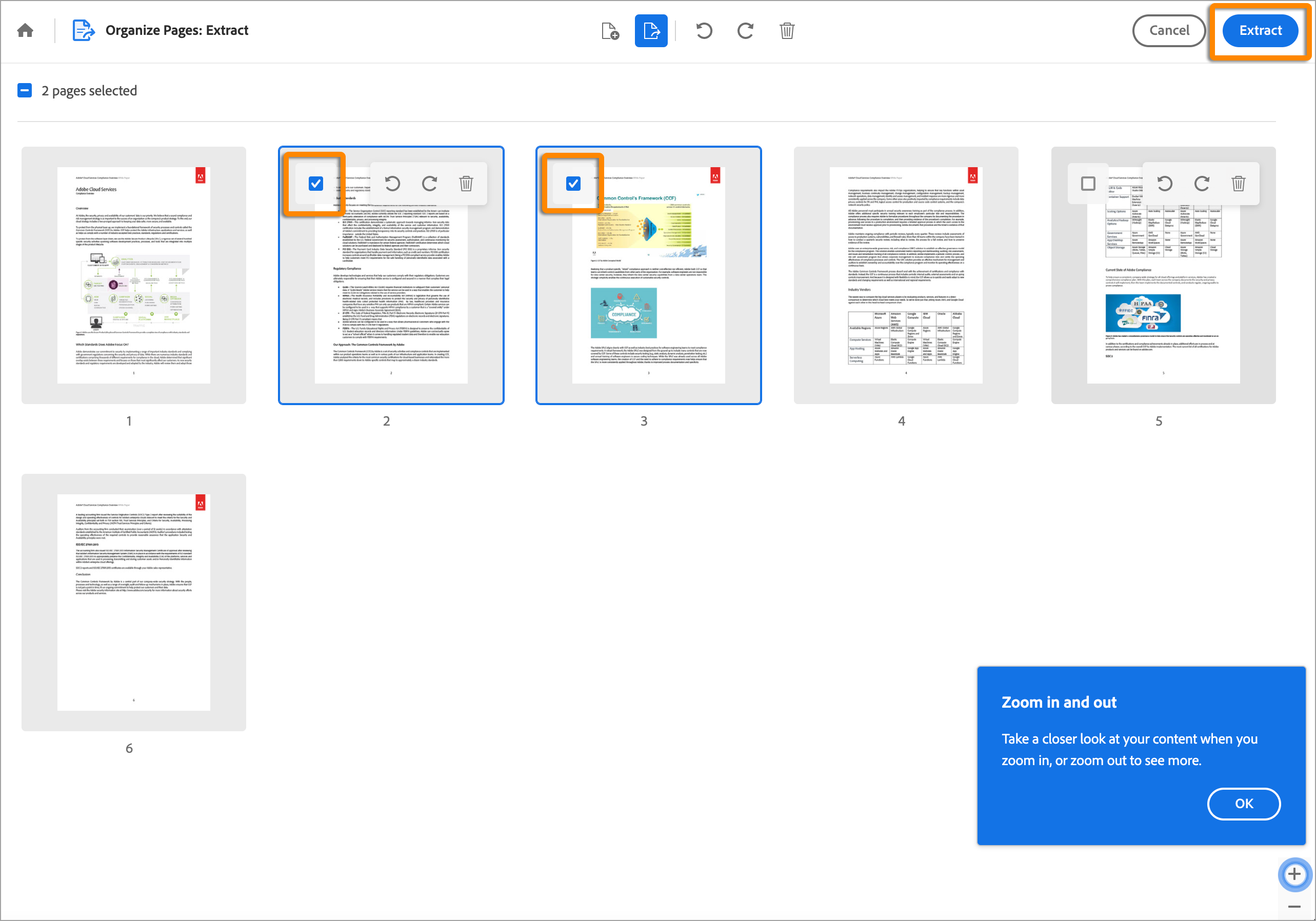Deselect the checkbox on page 2
Viewport: 1316px width, 921px height.
click(x=315, y=184)
